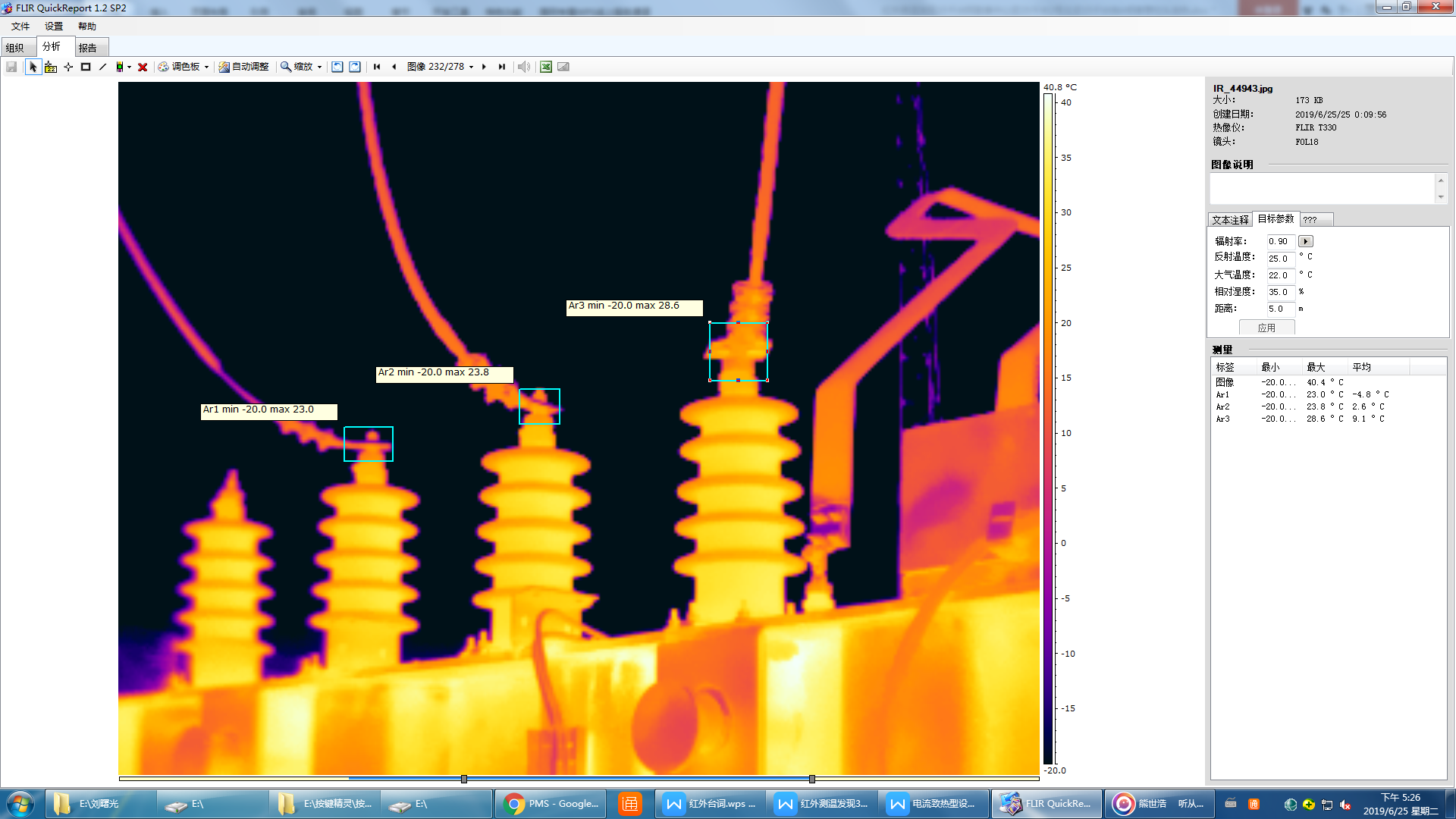Viewport: 1456px width, 819px height.
Task: Switch to the 分析 tab
Action: (55, 46)
